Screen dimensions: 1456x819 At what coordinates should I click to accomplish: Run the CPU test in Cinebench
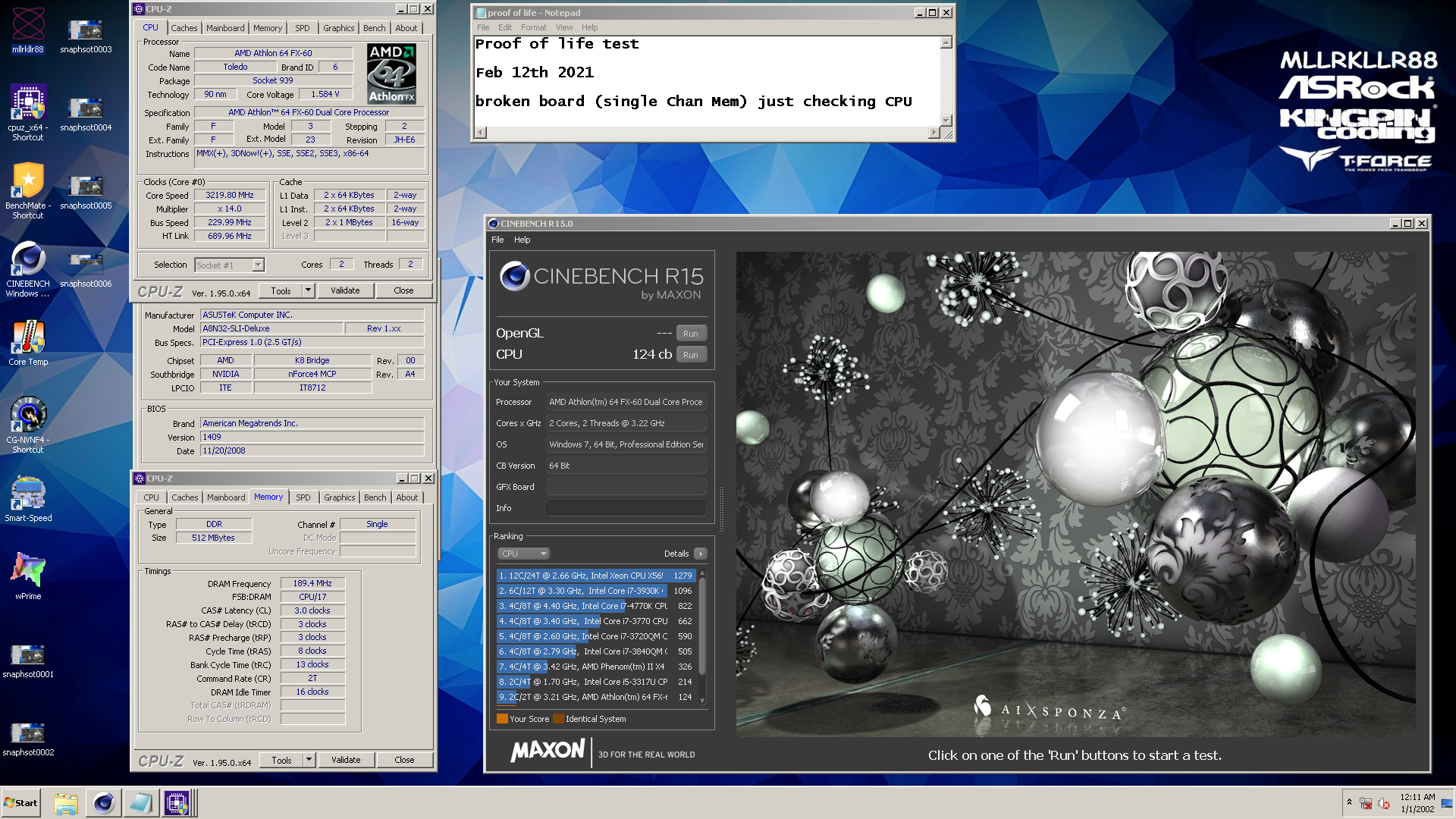[691, 355]
